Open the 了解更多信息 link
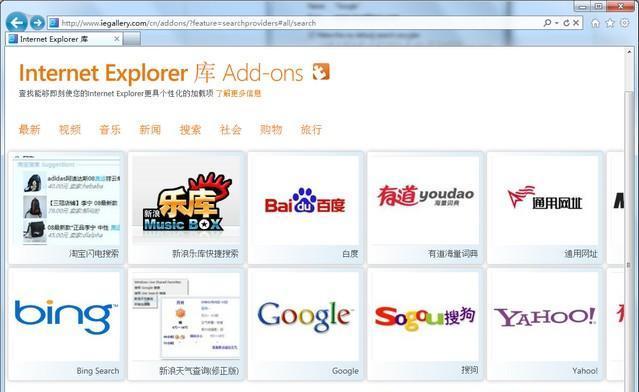Screen dimensions: 639x392 (x=238, y=93)
